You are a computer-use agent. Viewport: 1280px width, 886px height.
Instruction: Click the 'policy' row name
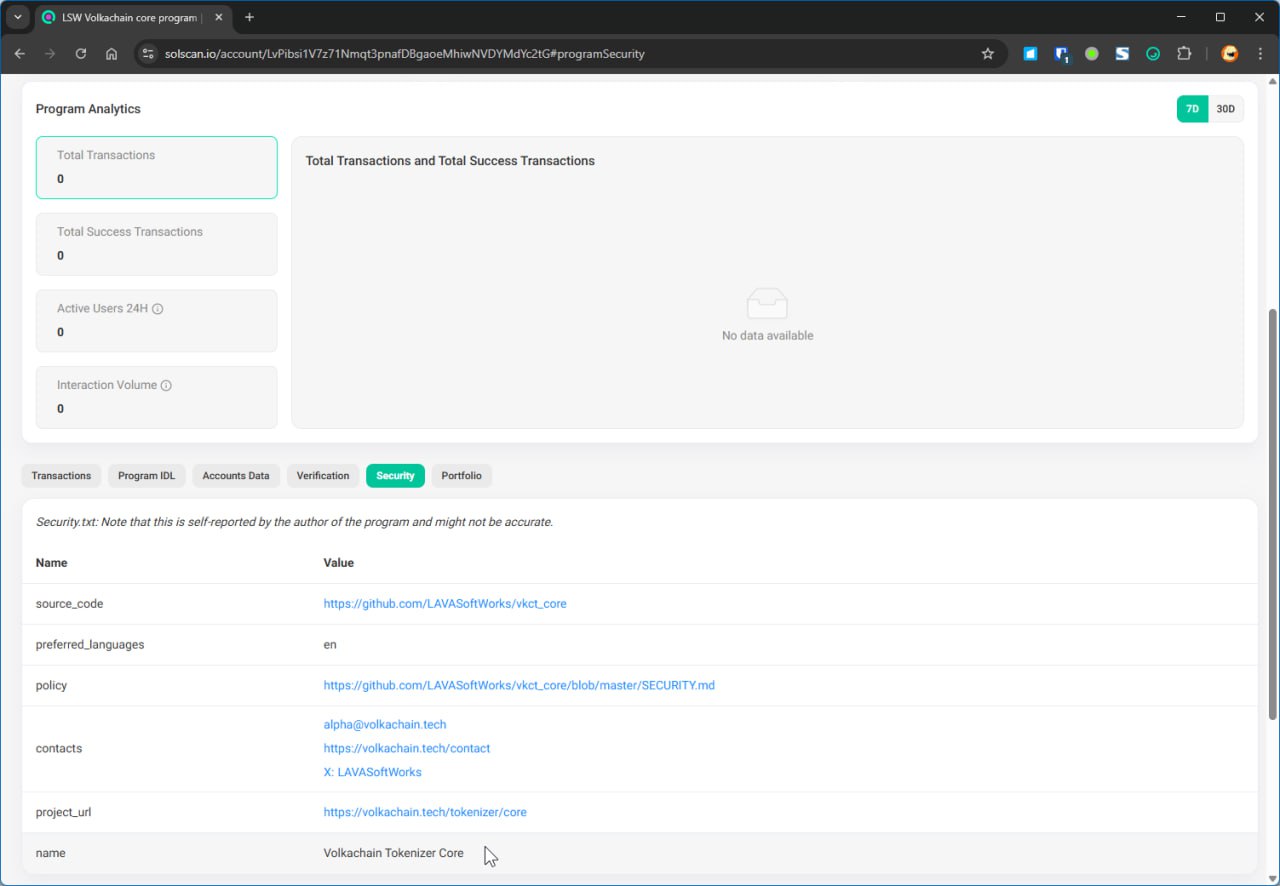(x=51, y=686)
